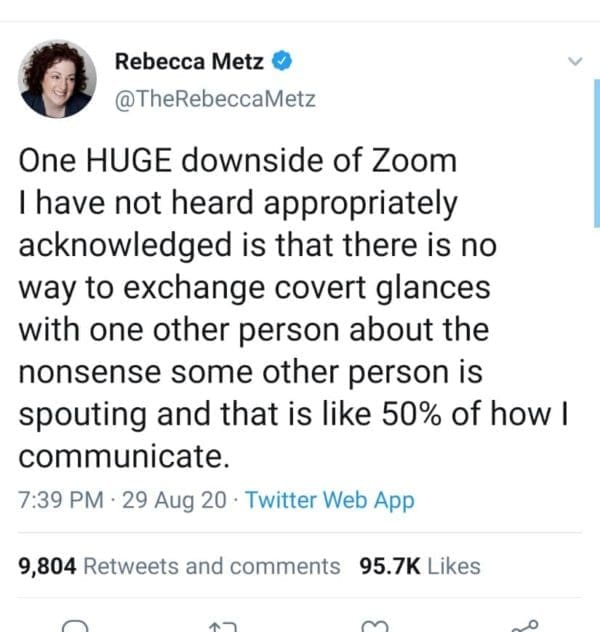Click the "Likes" label
The height and width of the screenshot is (632, 600).
454,566
